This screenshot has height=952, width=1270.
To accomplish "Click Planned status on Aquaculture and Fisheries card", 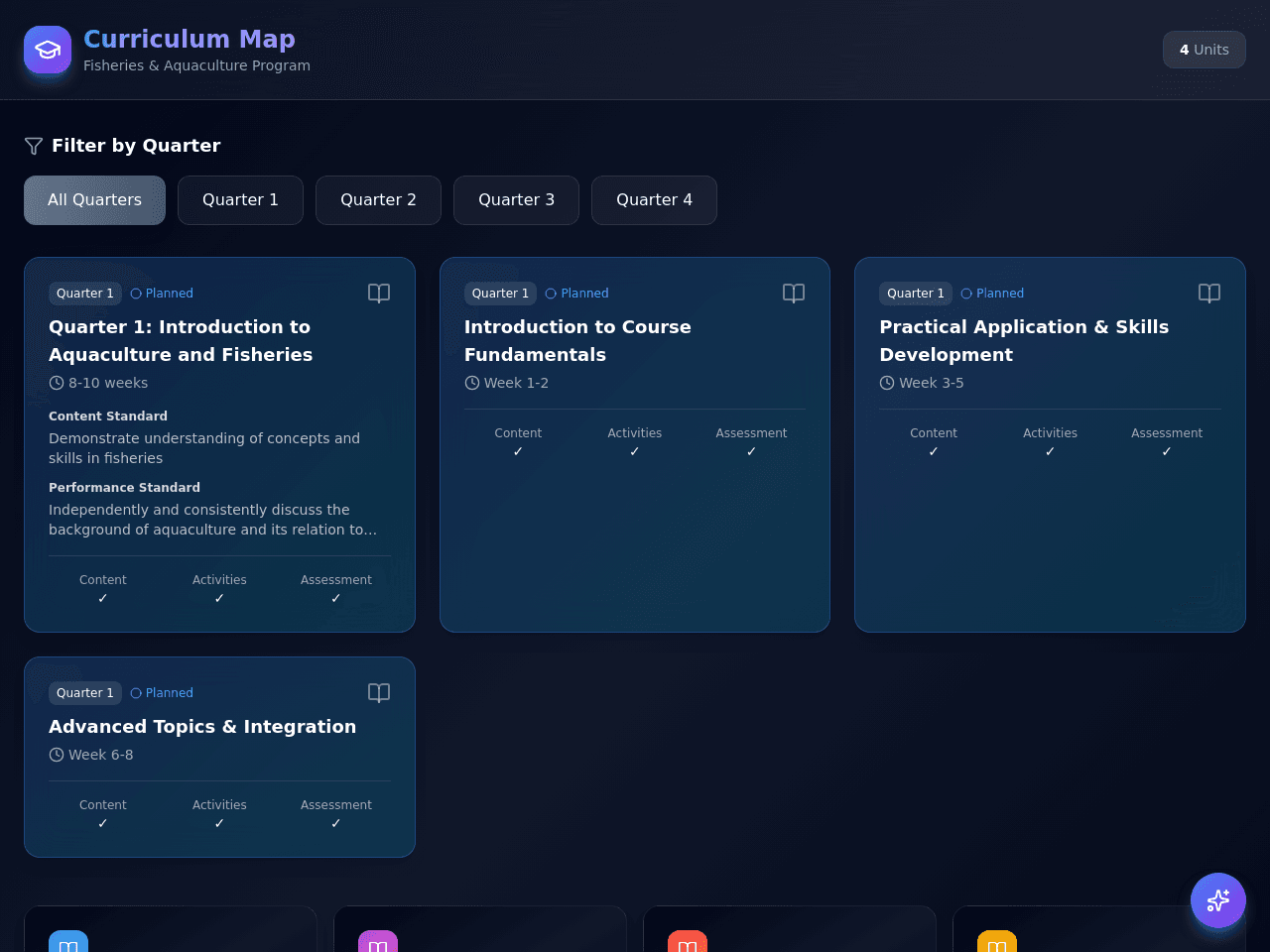I will tap(162, 294).
